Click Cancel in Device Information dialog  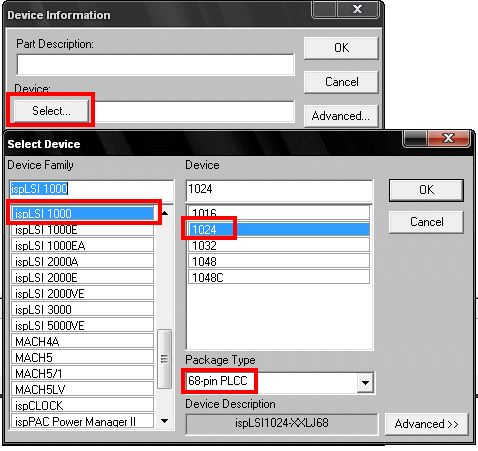point(341,82)
